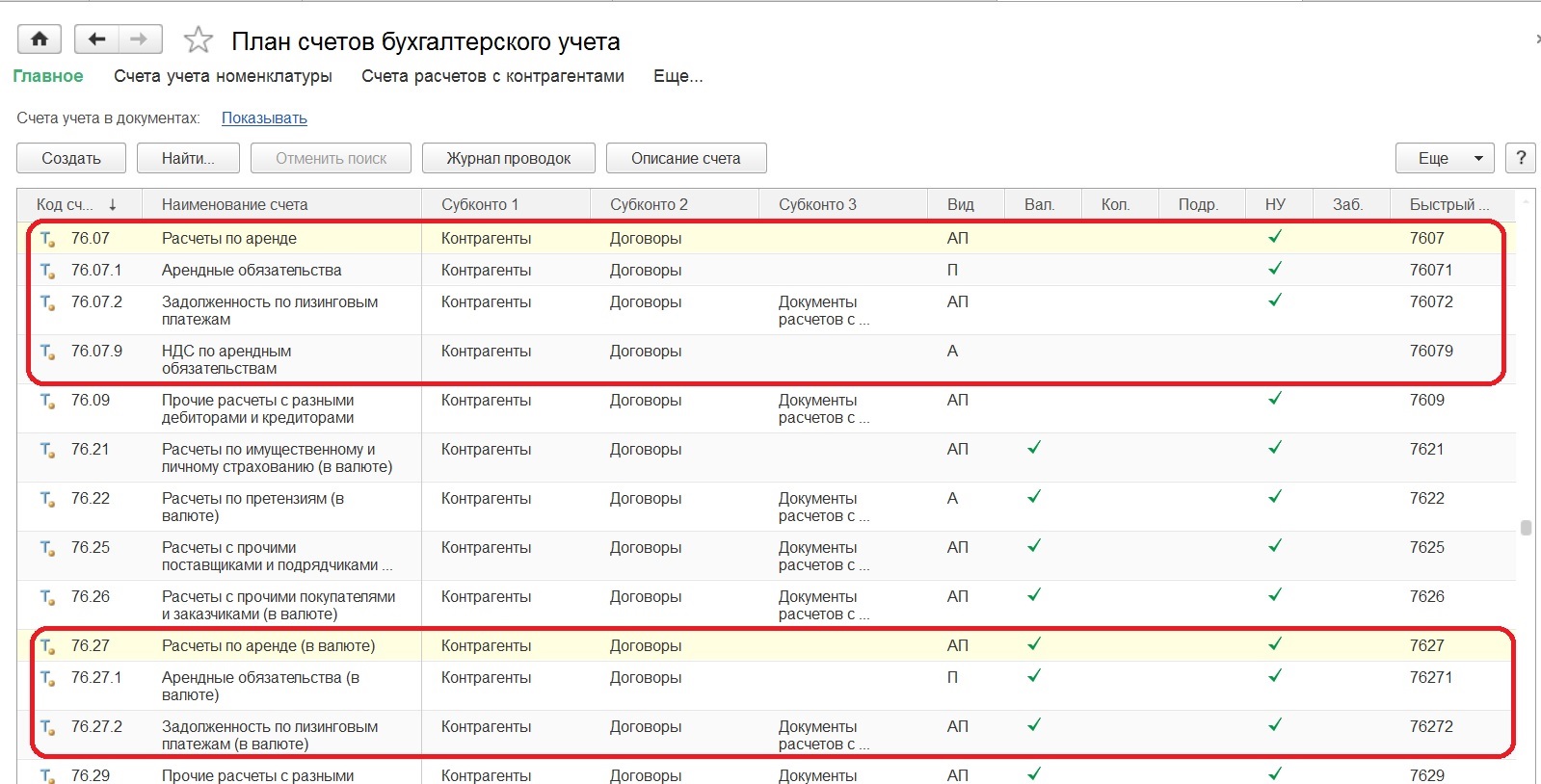The width and height of the screenshot is (1541, 784).
Task: Select account icon in row 76.22
Action: (47, 499)
